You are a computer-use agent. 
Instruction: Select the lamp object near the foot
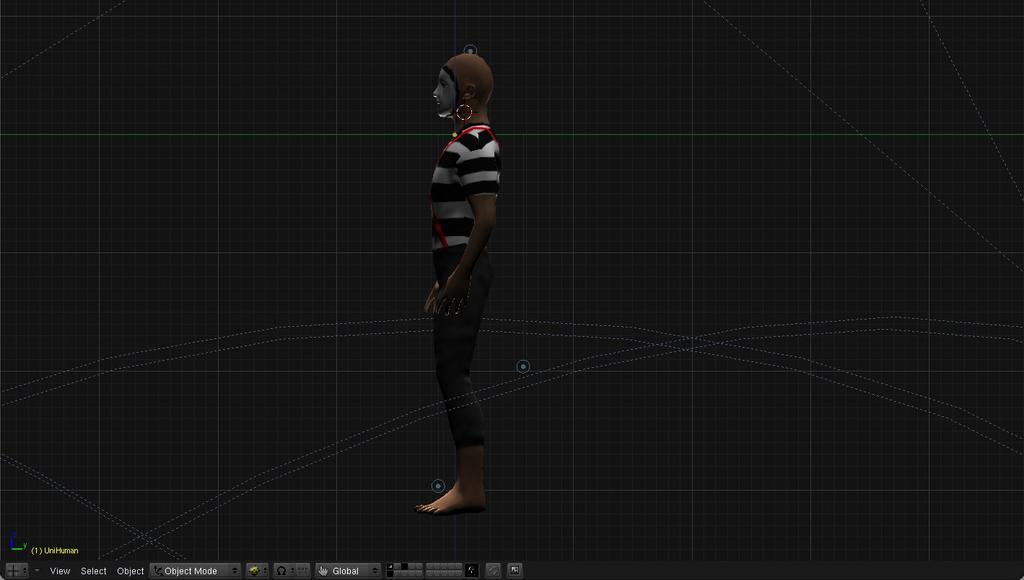(x=438, y=486)
